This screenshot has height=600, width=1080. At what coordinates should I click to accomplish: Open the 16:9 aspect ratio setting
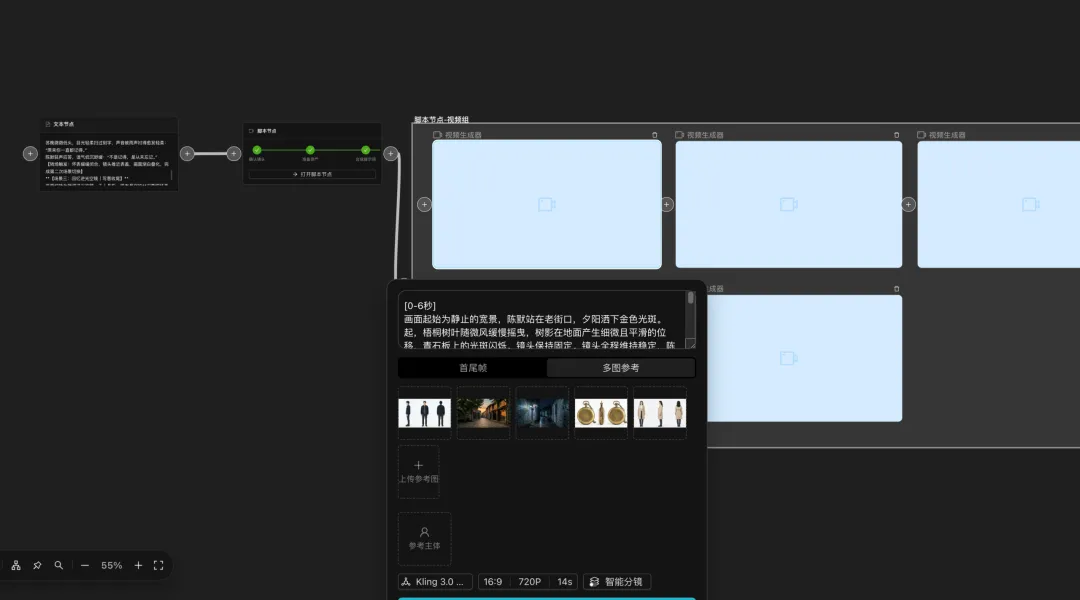(x=493, y=581)
